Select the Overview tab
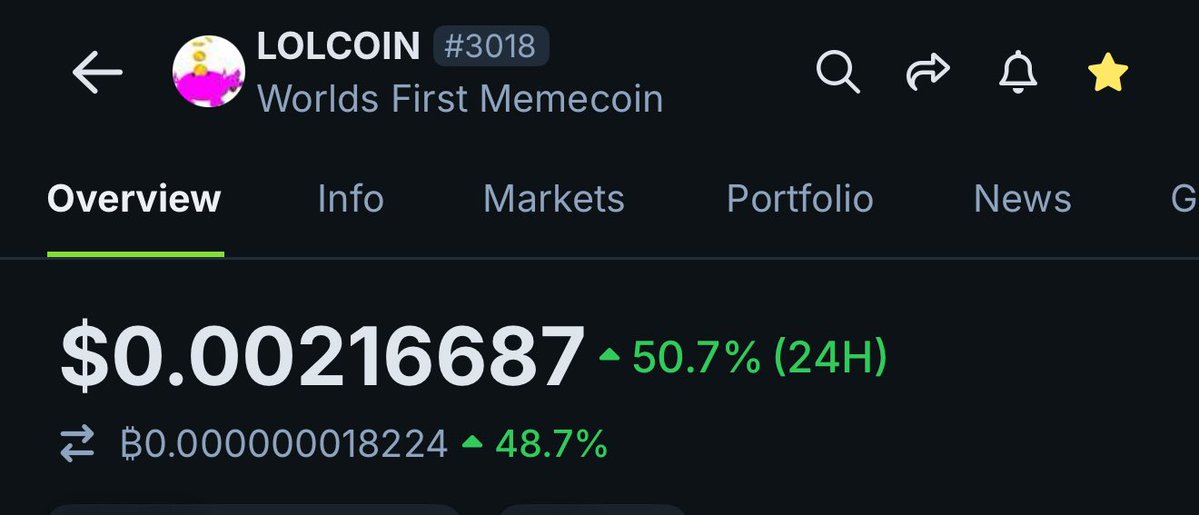The width and height of the screenshot is (1199, 515). coord(135,199)
